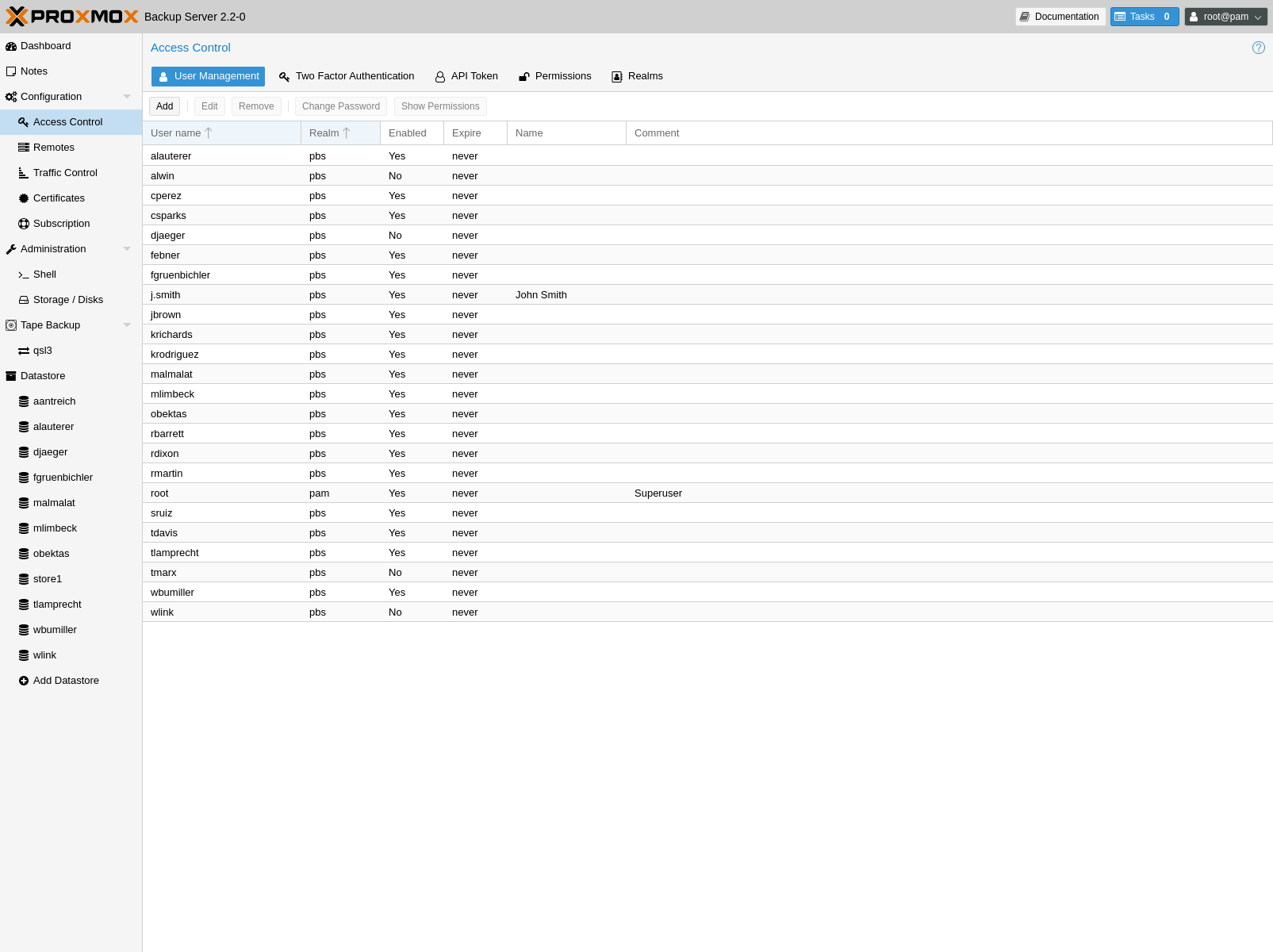Select the Notes section
This screenshot has width=1273, height=952.
click(x=33, y=71)
